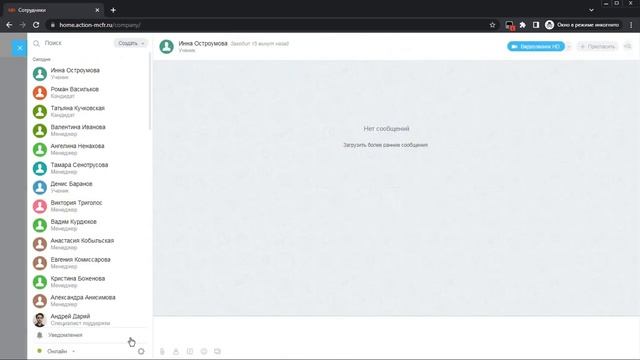Select Ангелина Ненахова avatar
The width and height of the screenshot is (640, 360).
40,149
